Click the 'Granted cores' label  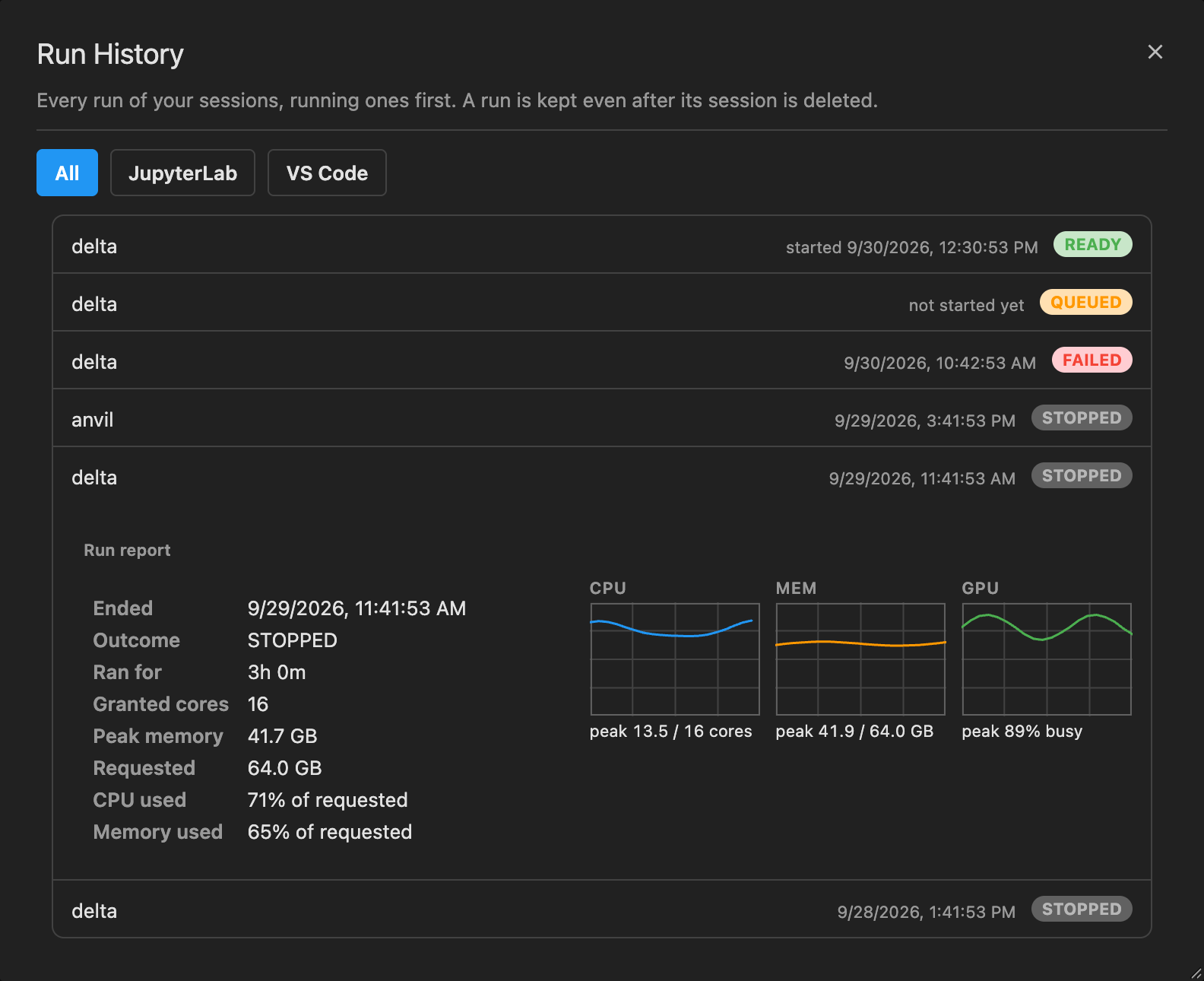[160, 704]
